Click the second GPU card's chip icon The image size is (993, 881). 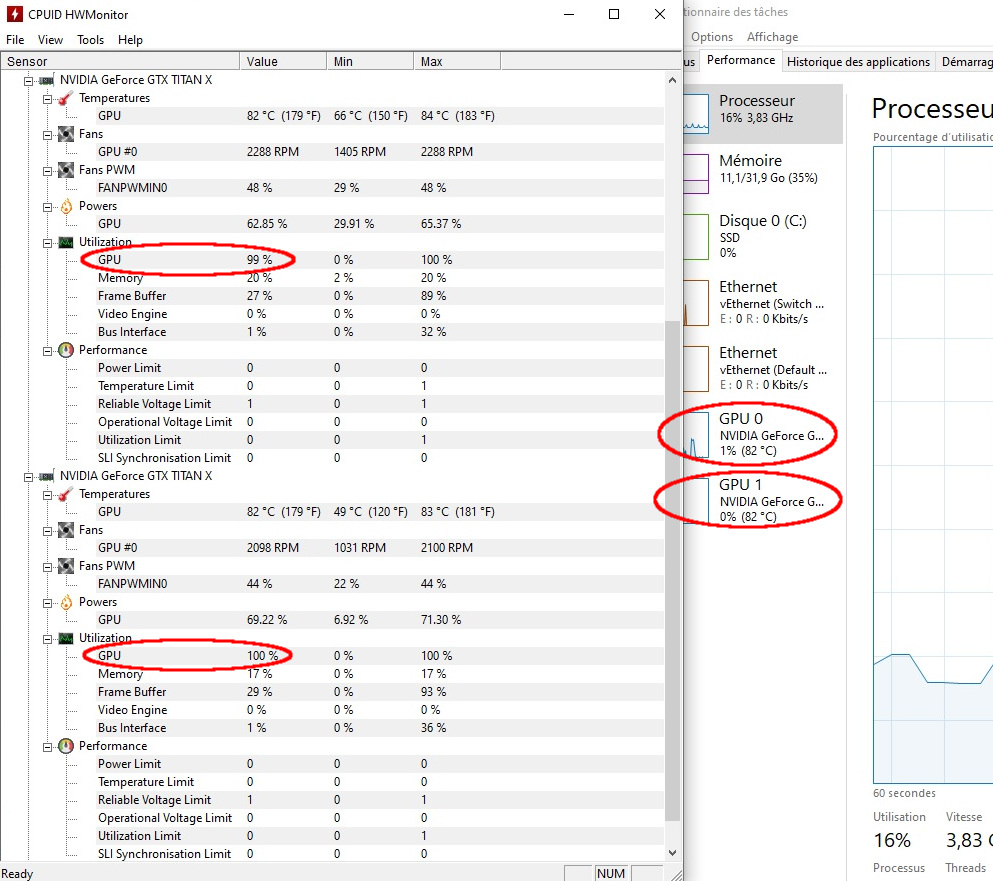pyautogui.click(x=46, y=476)
